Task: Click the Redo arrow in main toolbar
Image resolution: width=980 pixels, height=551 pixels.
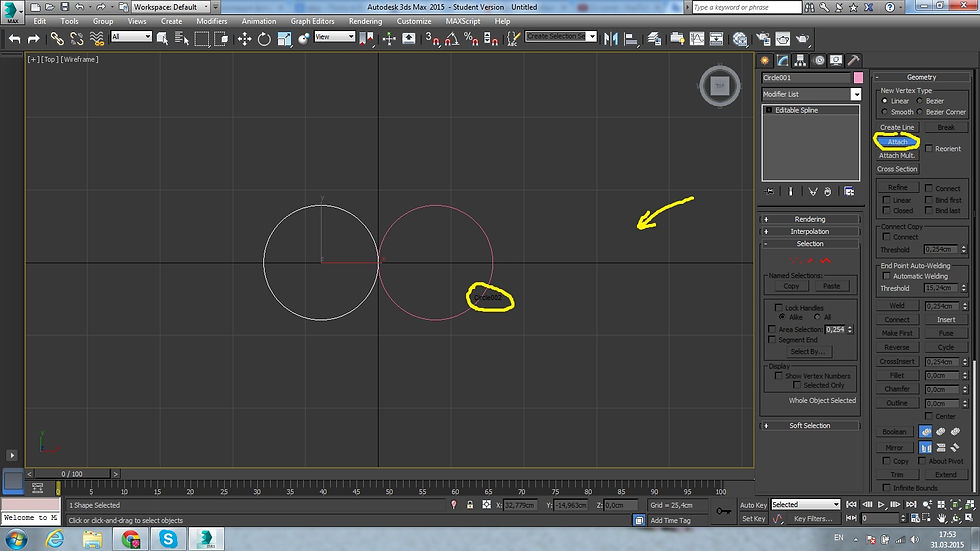Action: pyautogui.click(x=34, y=39)
